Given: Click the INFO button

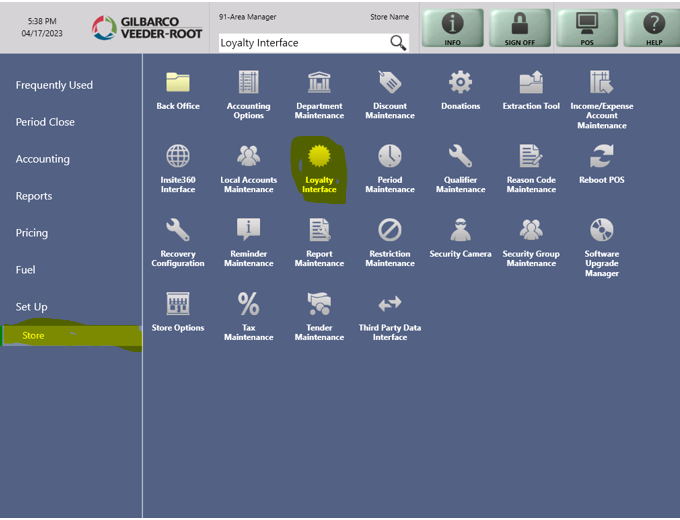Looking at the screenshot, I should (x=452, y=28).
